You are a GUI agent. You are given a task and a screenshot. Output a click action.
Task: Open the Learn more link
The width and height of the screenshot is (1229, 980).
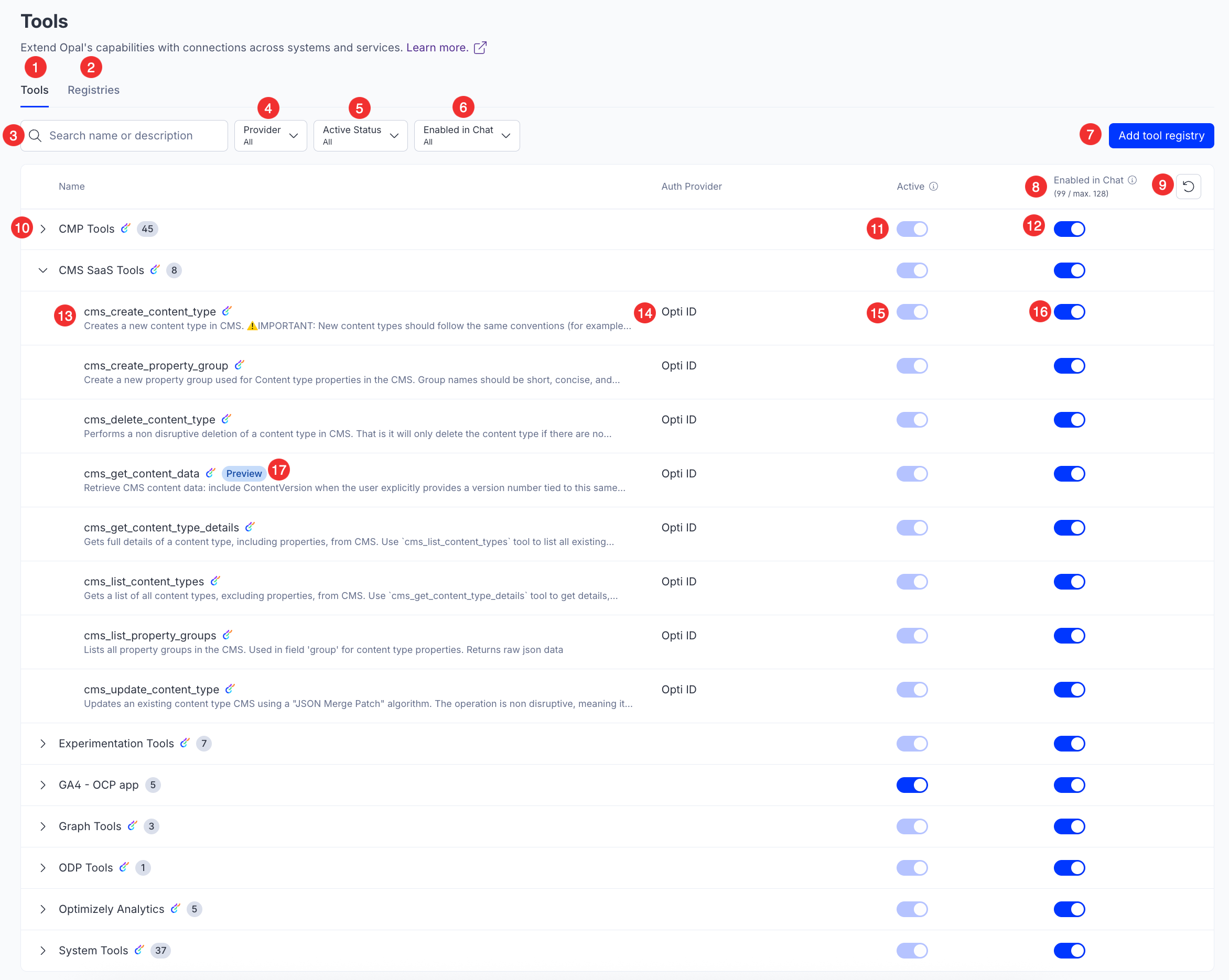pos(437,47)
